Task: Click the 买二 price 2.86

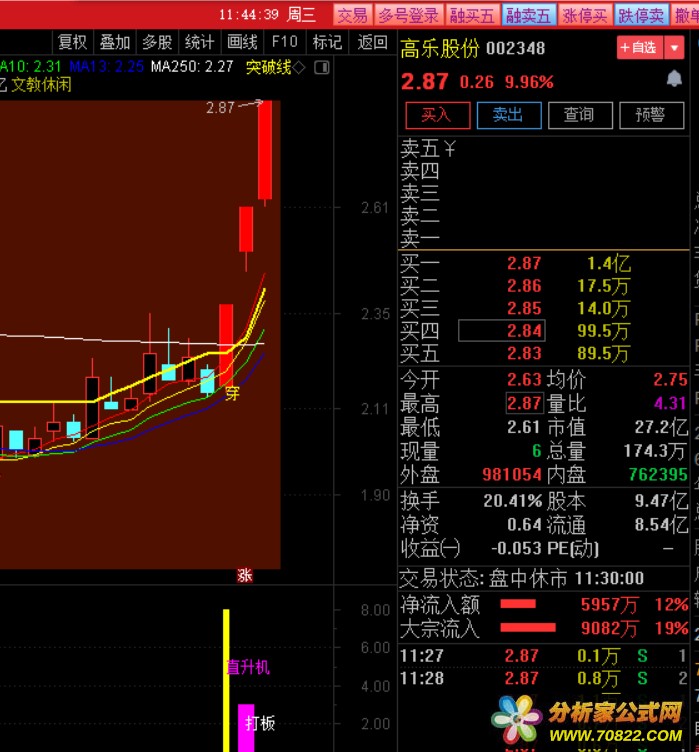Action: point(524,286)
